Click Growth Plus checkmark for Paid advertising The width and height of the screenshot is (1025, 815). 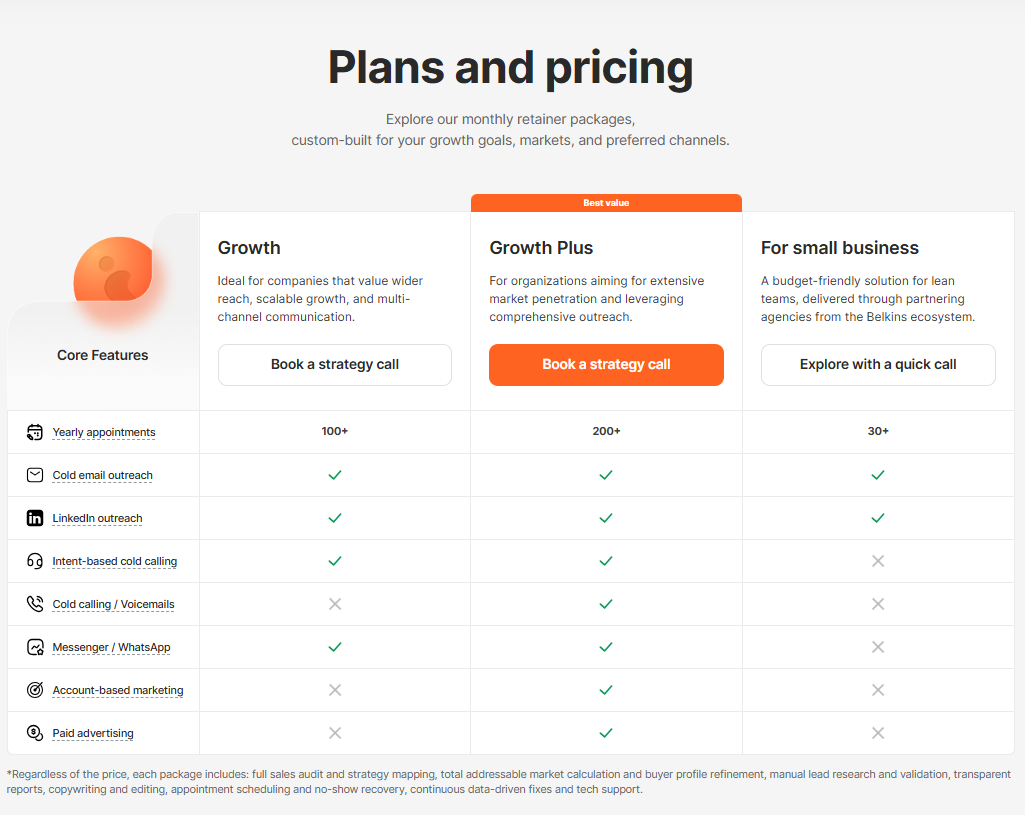606,733
